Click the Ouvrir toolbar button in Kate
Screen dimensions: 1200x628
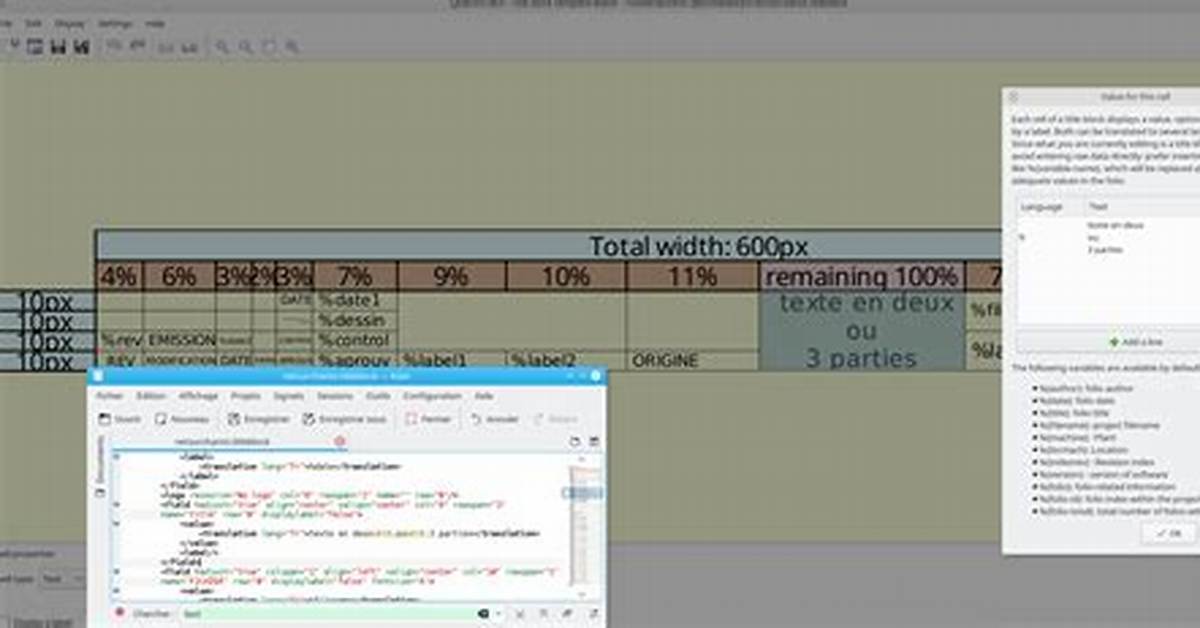click(x=121, y=419)
